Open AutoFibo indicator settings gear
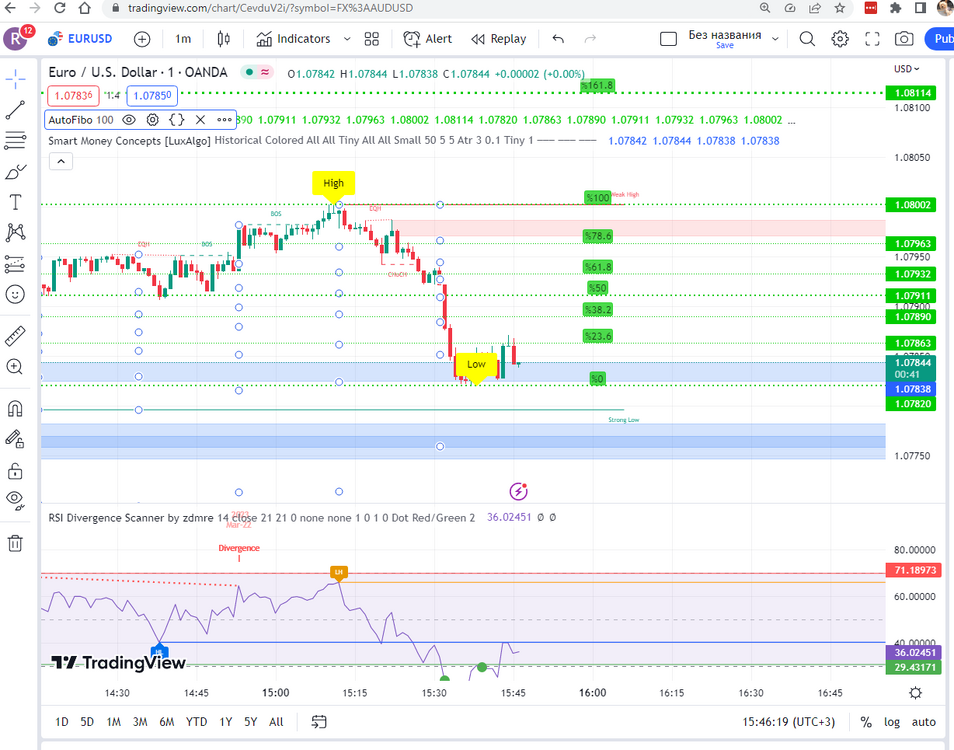Image resolution: width=954 pixels, height=750 pixels. [153, 120]
